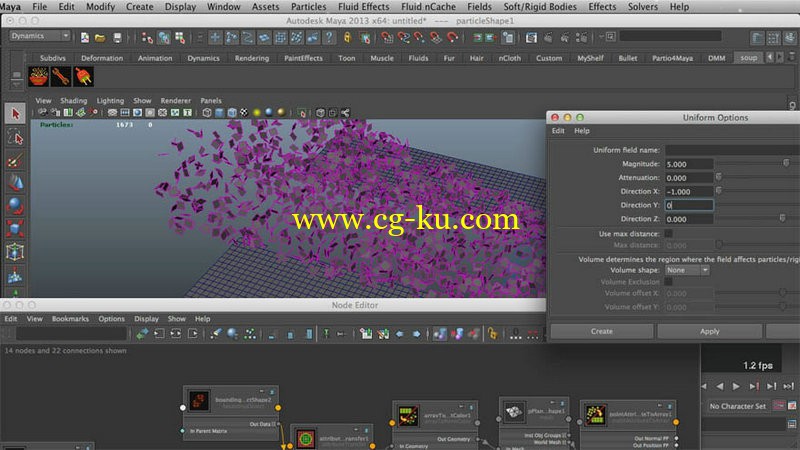The height and width of the screenshot is (450, 800).
Task: Toggle use all lights yellow sphere
Action: [x=257, y=113]
